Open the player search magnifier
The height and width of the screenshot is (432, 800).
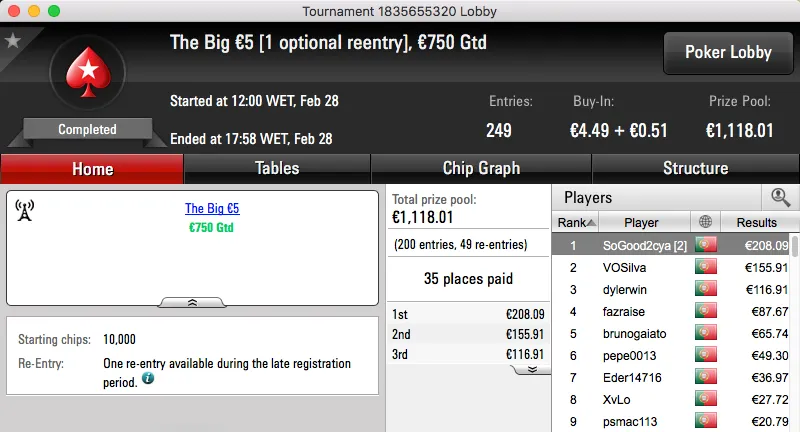point(780,197)
